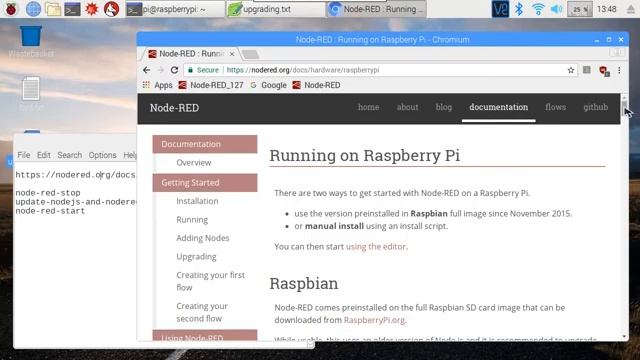Open Overview in the docs sidebar

(x=193, y=162)
